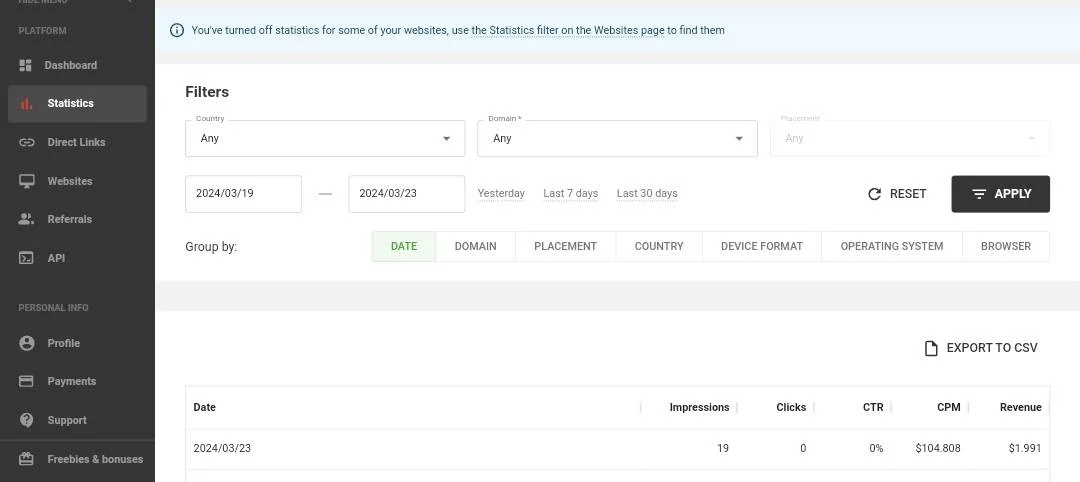Click the Apply filters button
The width and height of the screenshot is (1080, 482).
pos(1001,194)
